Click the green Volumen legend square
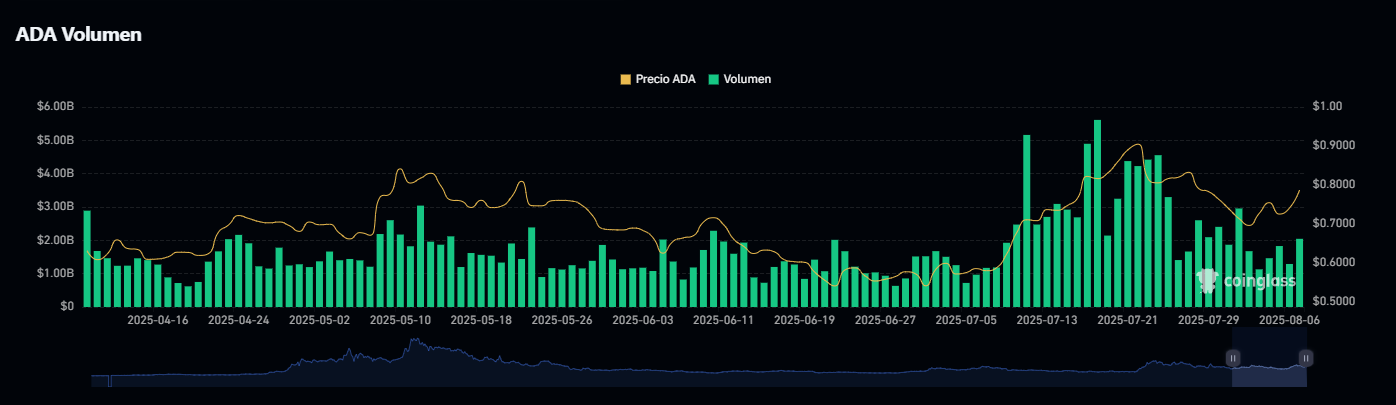 [x=713, y=79]
